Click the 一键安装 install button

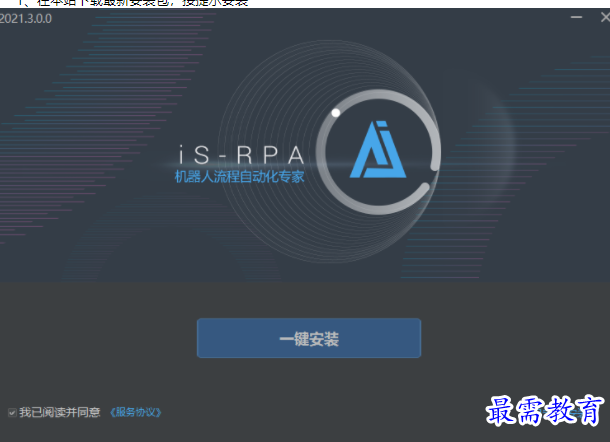click(x=309, y=338)
